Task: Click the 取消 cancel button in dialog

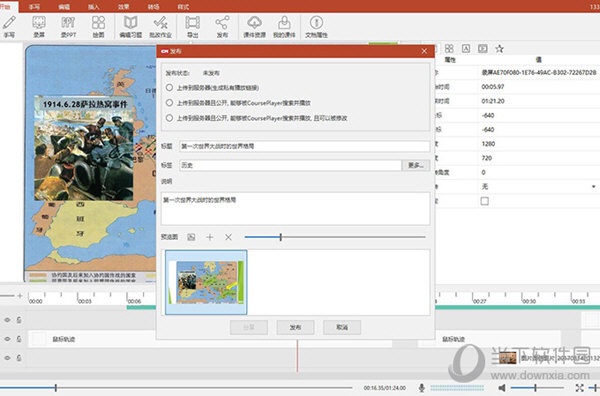Action: [x=342, y=328]
